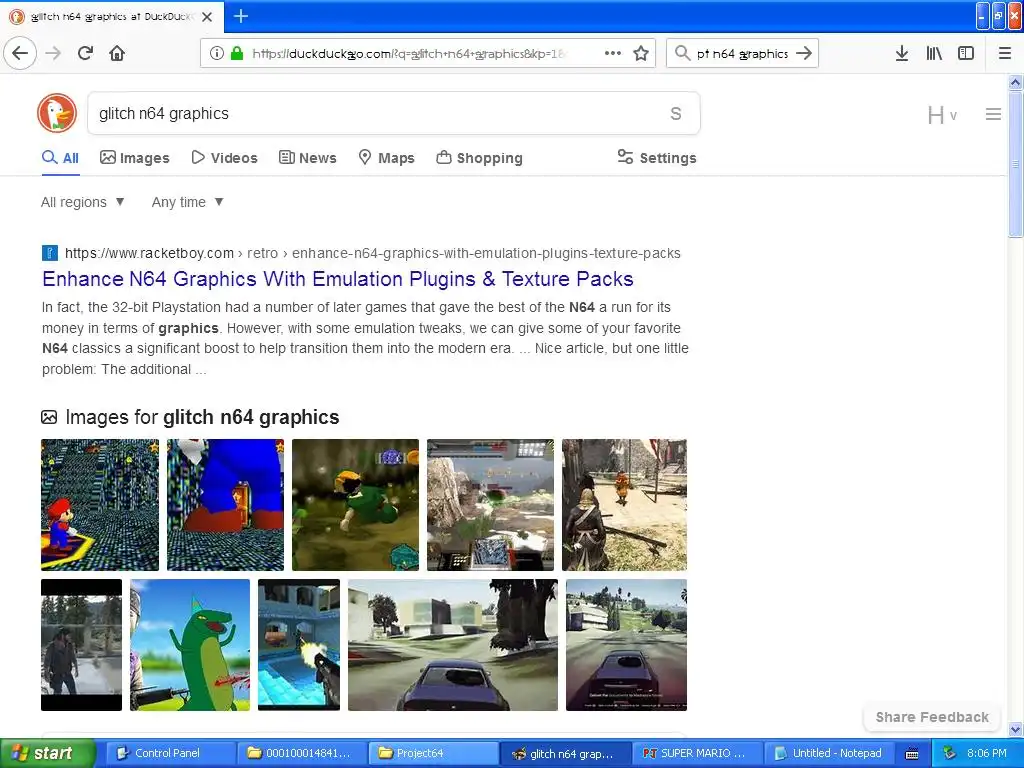This screenshot has width=1024, height=768.
Task: Click the on-screen keyboard tray icon
Action: (x=912, y=754)
